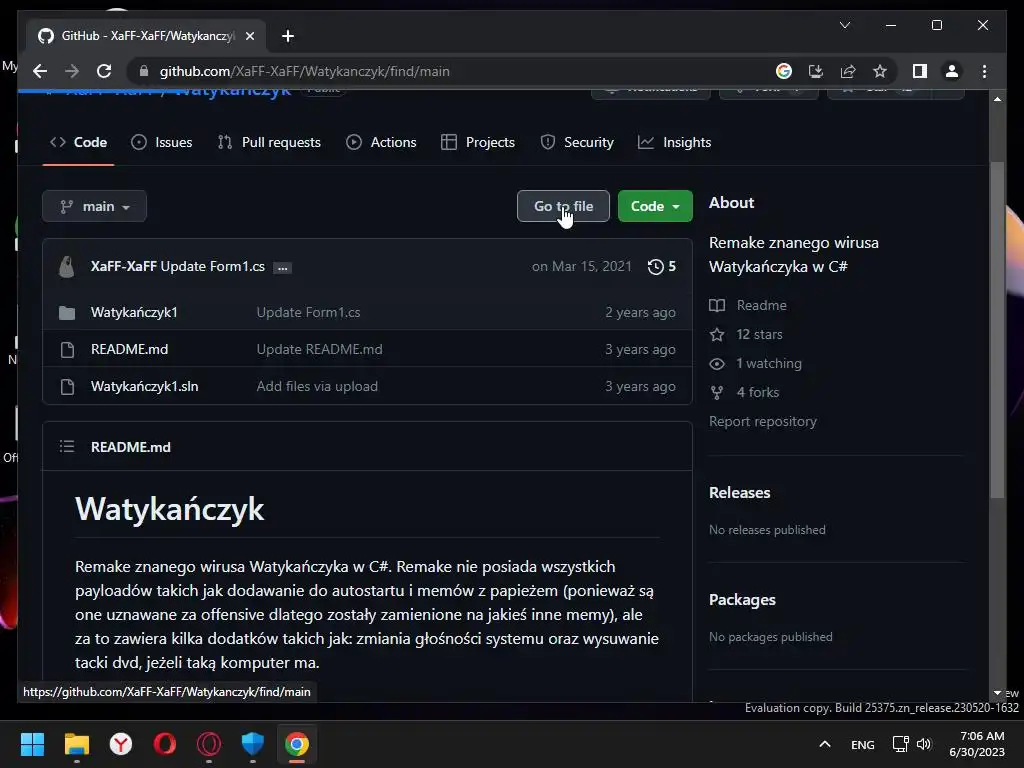Open volume control in tray
This screenshot has height=768, width=1024.
click(x=923, y=744)
